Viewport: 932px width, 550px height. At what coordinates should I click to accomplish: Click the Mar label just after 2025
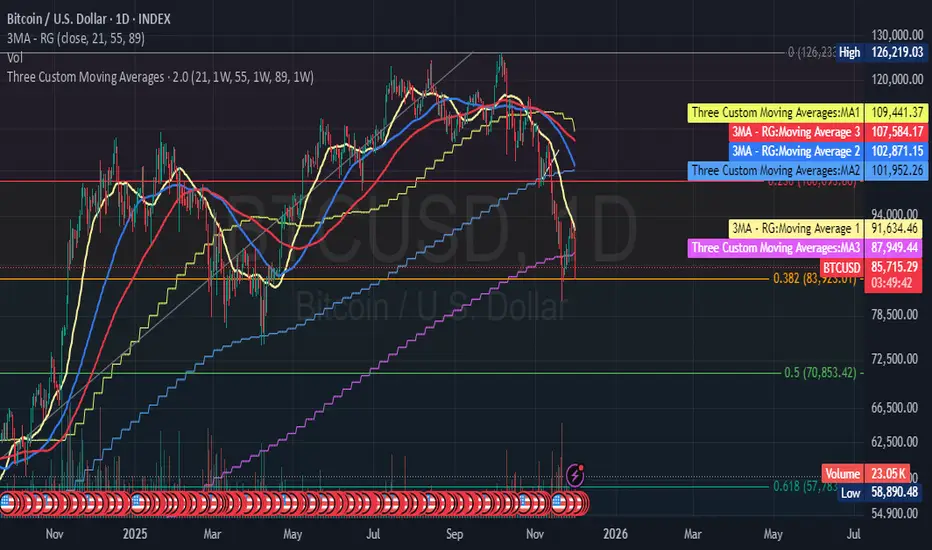[x=212, y=534]
